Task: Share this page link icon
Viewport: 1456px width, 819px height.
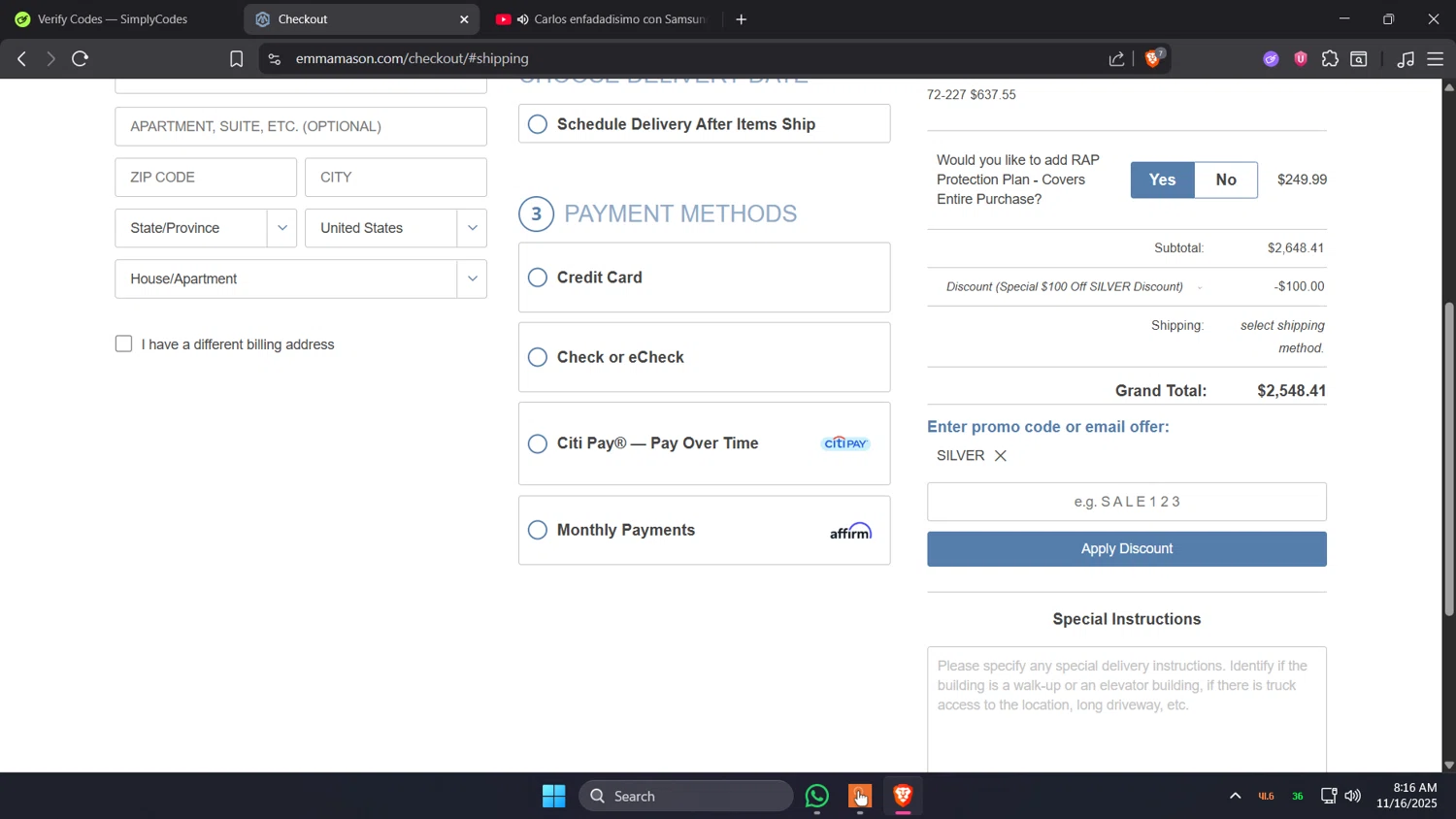Action: click(1117, 59)
